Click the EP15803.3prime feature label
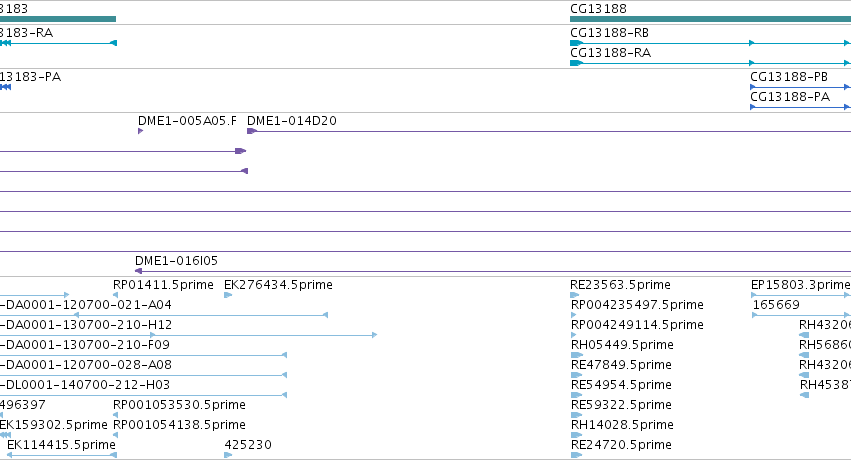851x460 pixels. 801,285
